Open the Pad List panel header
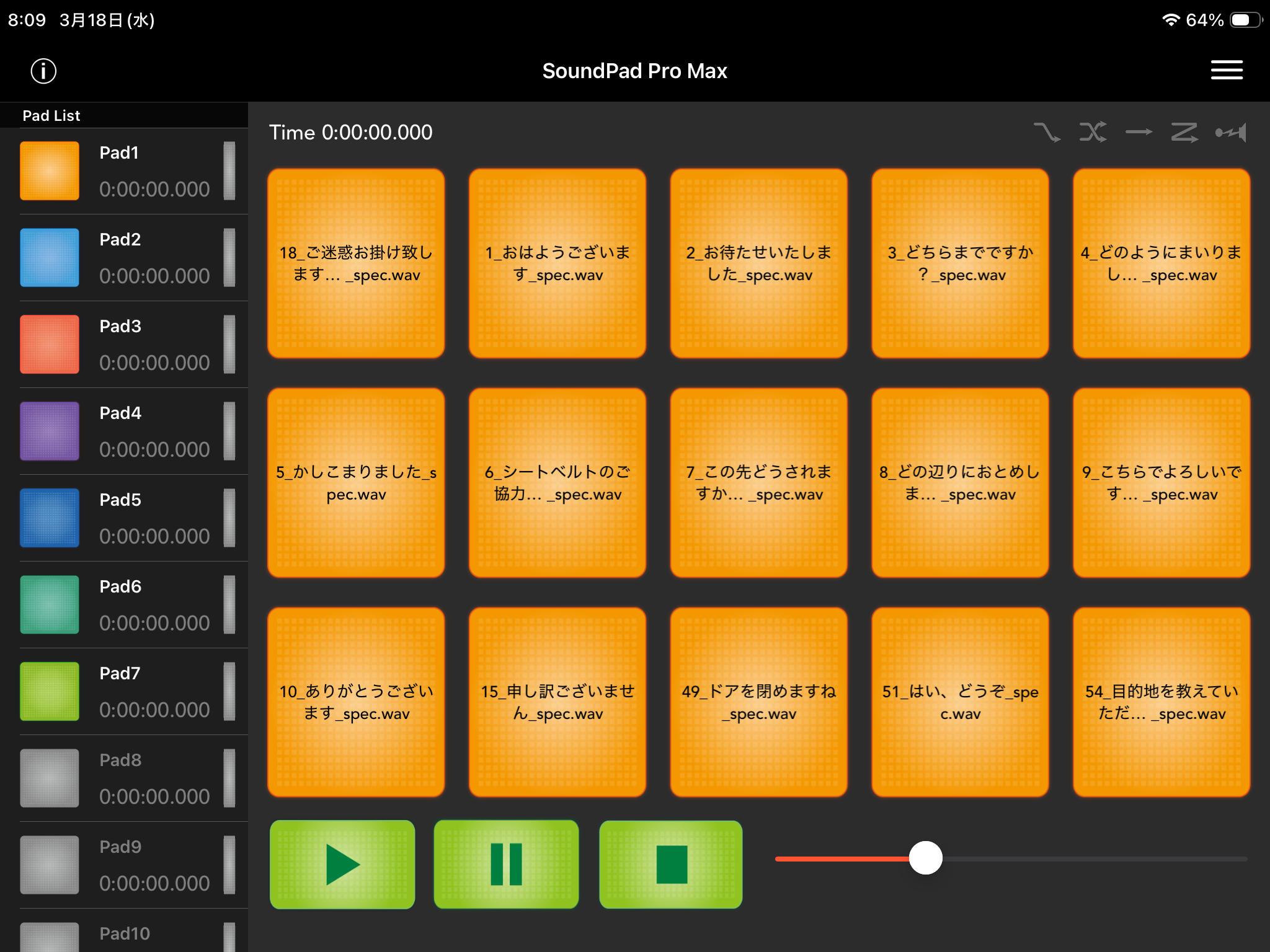The width and height of the screenshot is (1270, 952). [51, 115]
